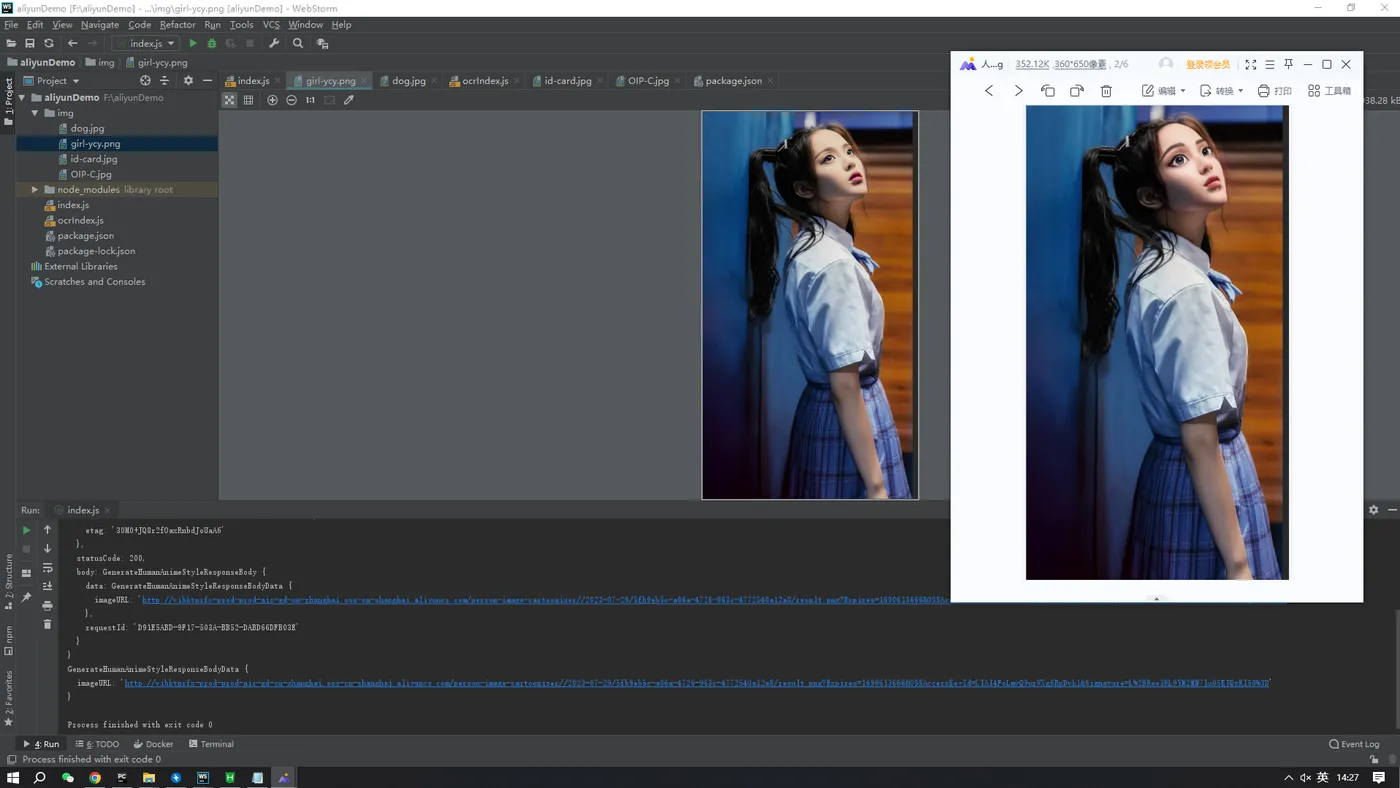Image resolution: width=1400 pixels, height=788 pixels.
Task: Show the previous image in the viewer window
Action: coord(989,91)
